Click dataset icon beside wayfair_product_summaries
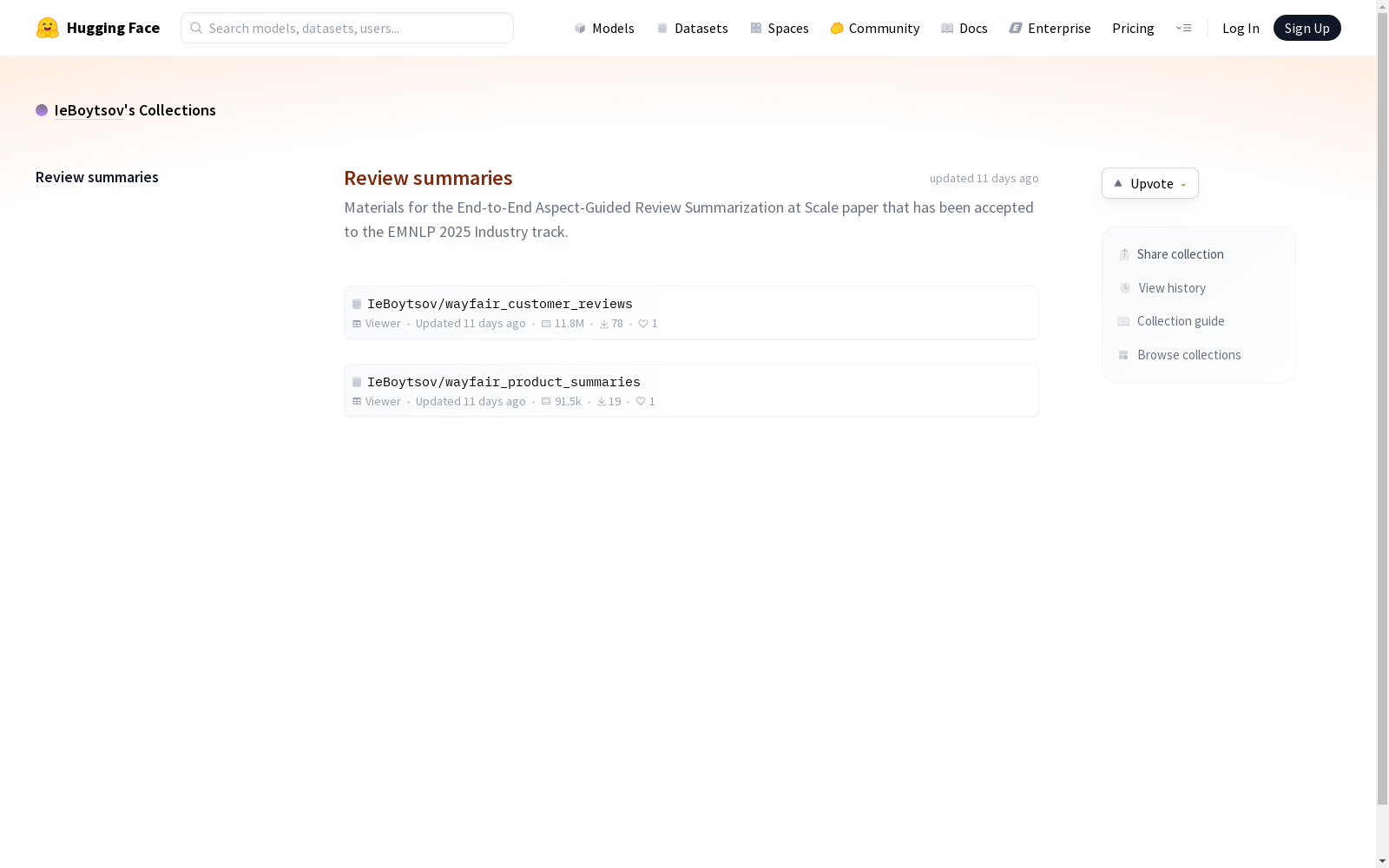1389x868 pixels. 357,382
